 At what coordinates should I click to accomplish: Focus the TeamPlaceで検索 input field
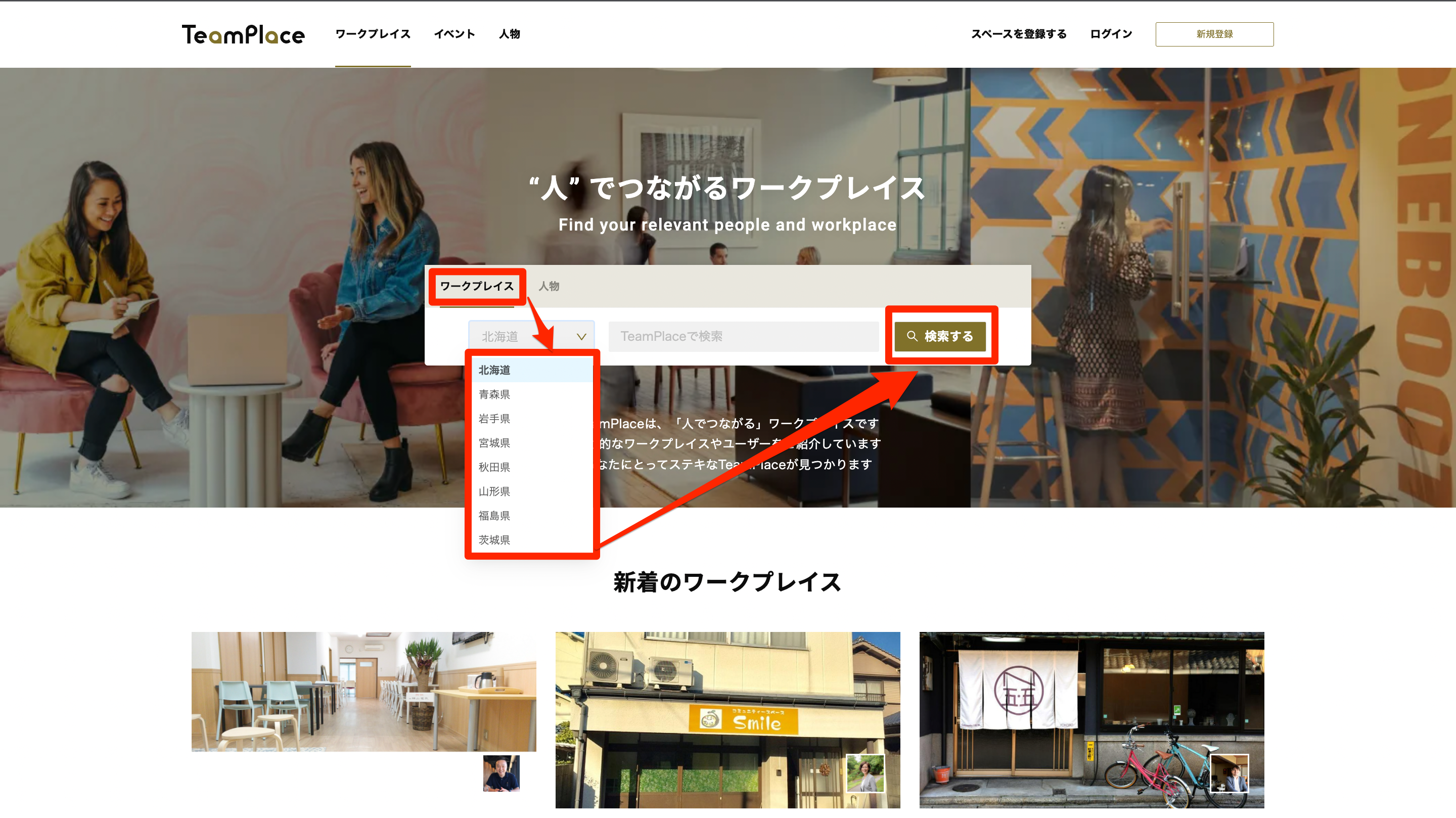743,336
